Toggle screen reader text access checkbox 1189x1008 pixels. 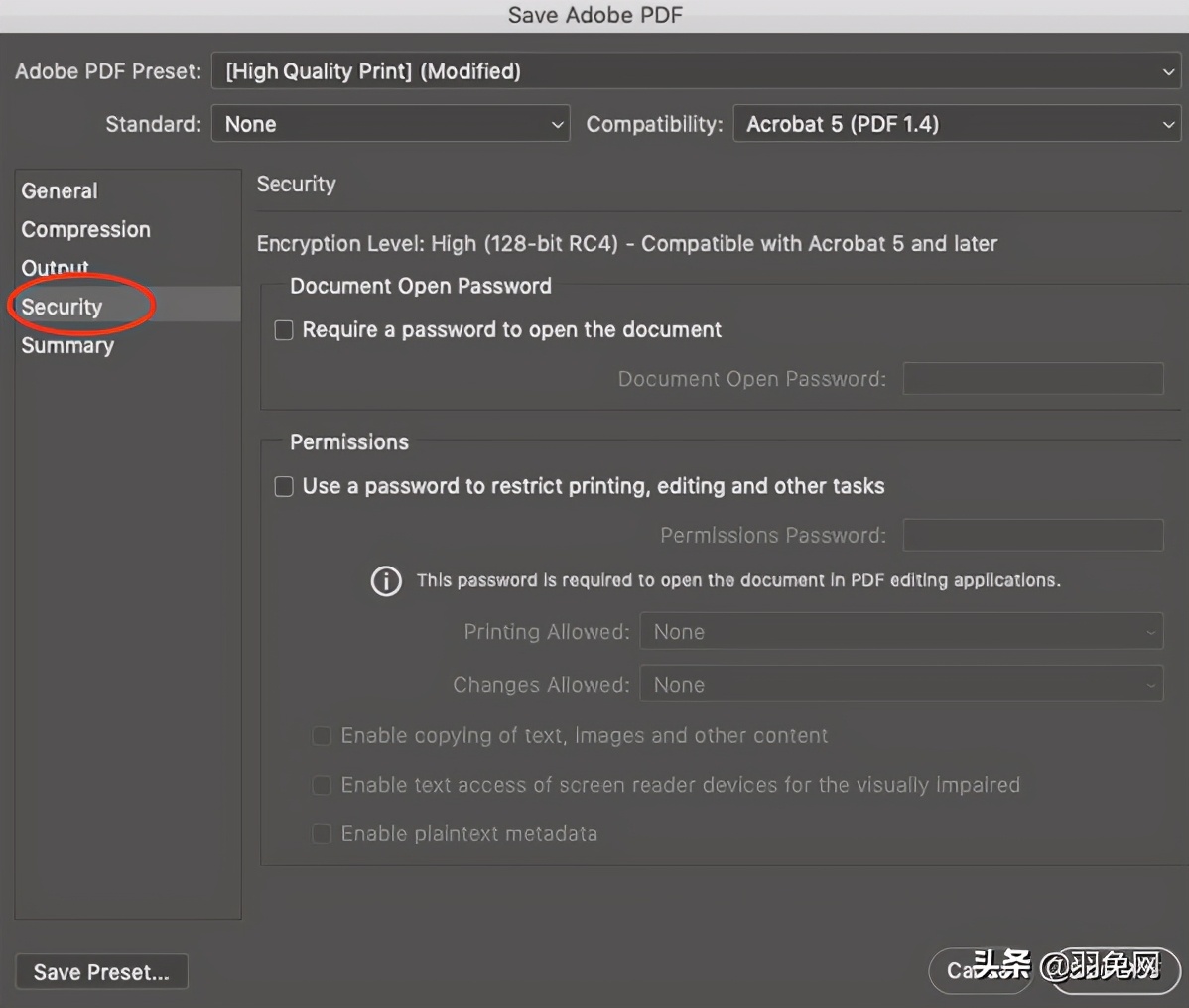tap(322, 785)
